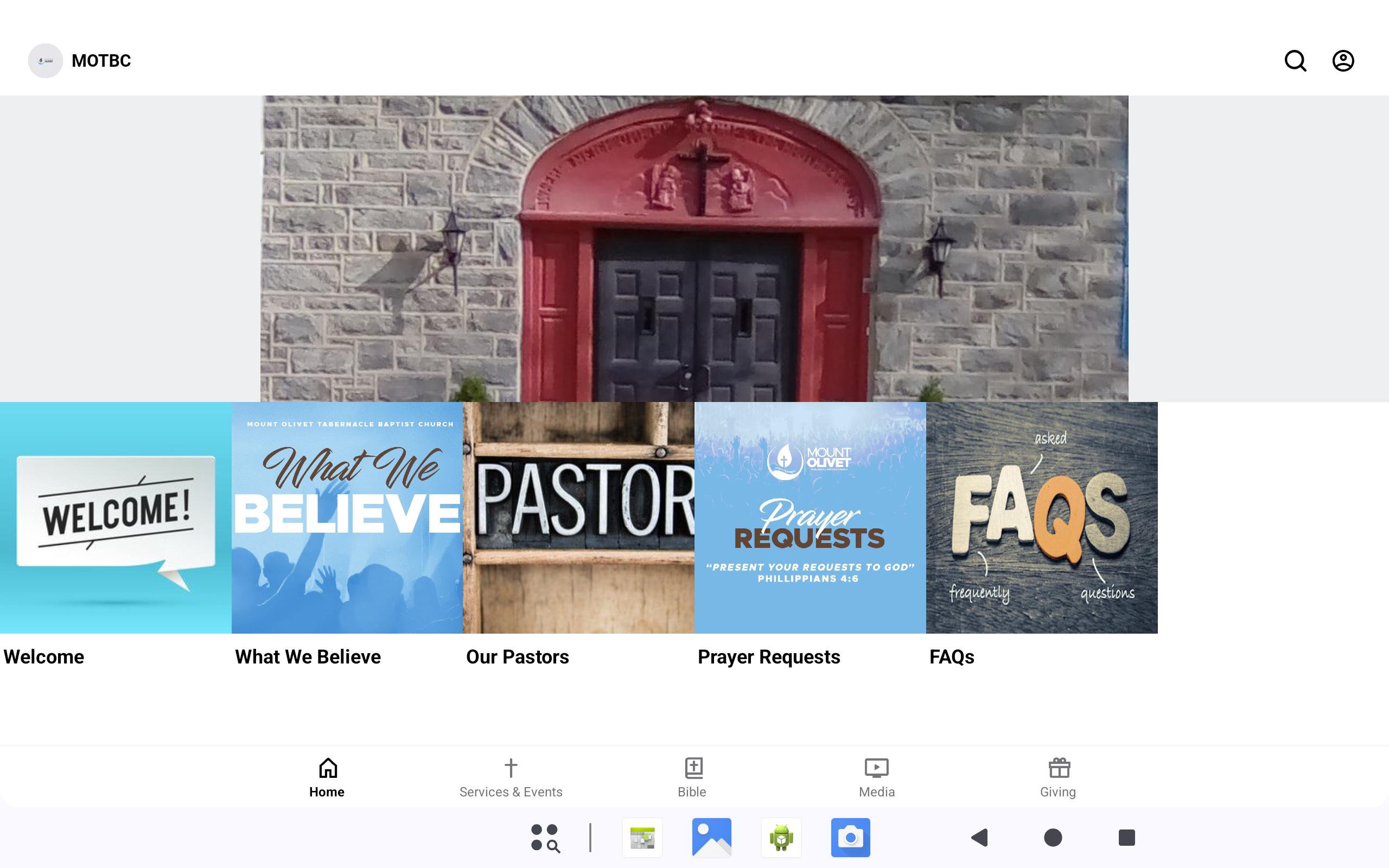
Task: Launch the Camera app from taskbar
Action: click(x=850, y=838)
